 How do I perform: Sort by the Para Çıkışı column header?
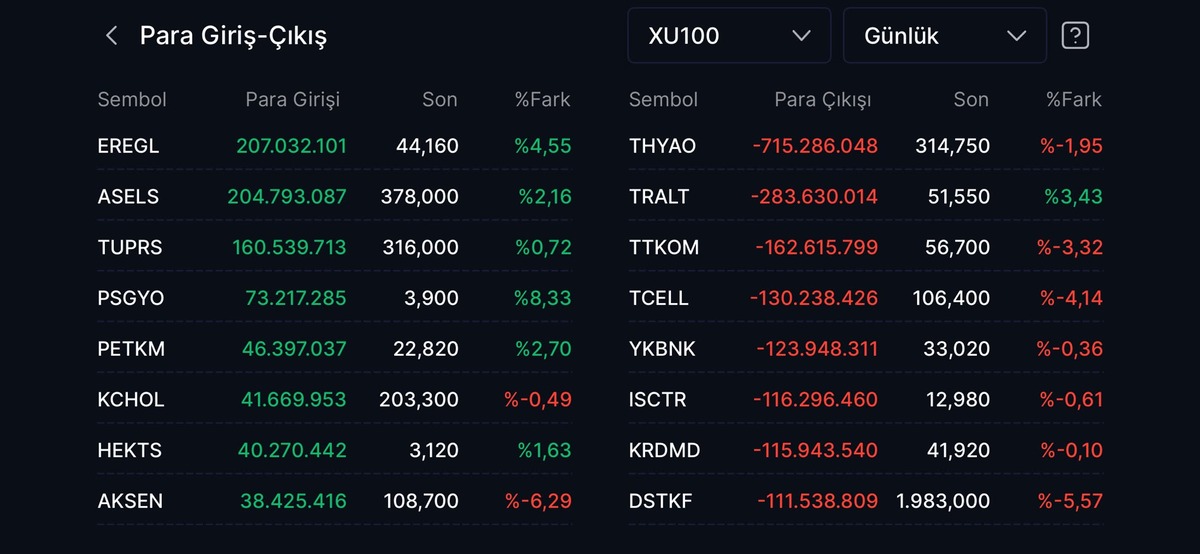(x=823, y=100)
